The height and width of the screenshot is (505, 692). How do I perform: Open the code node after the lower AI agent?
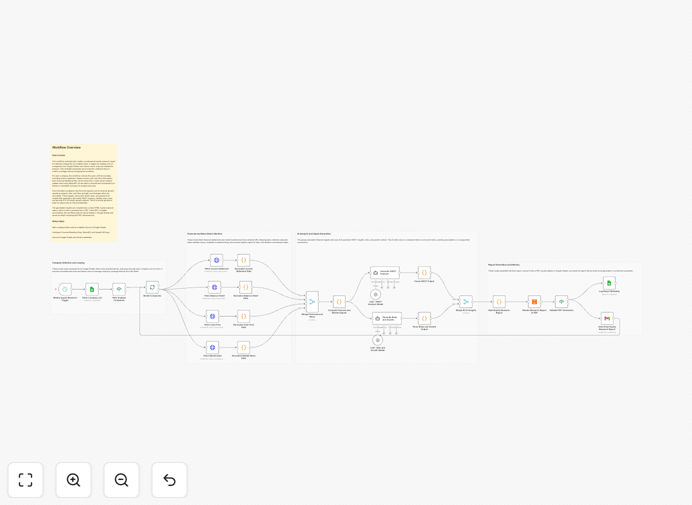point(424,318)
